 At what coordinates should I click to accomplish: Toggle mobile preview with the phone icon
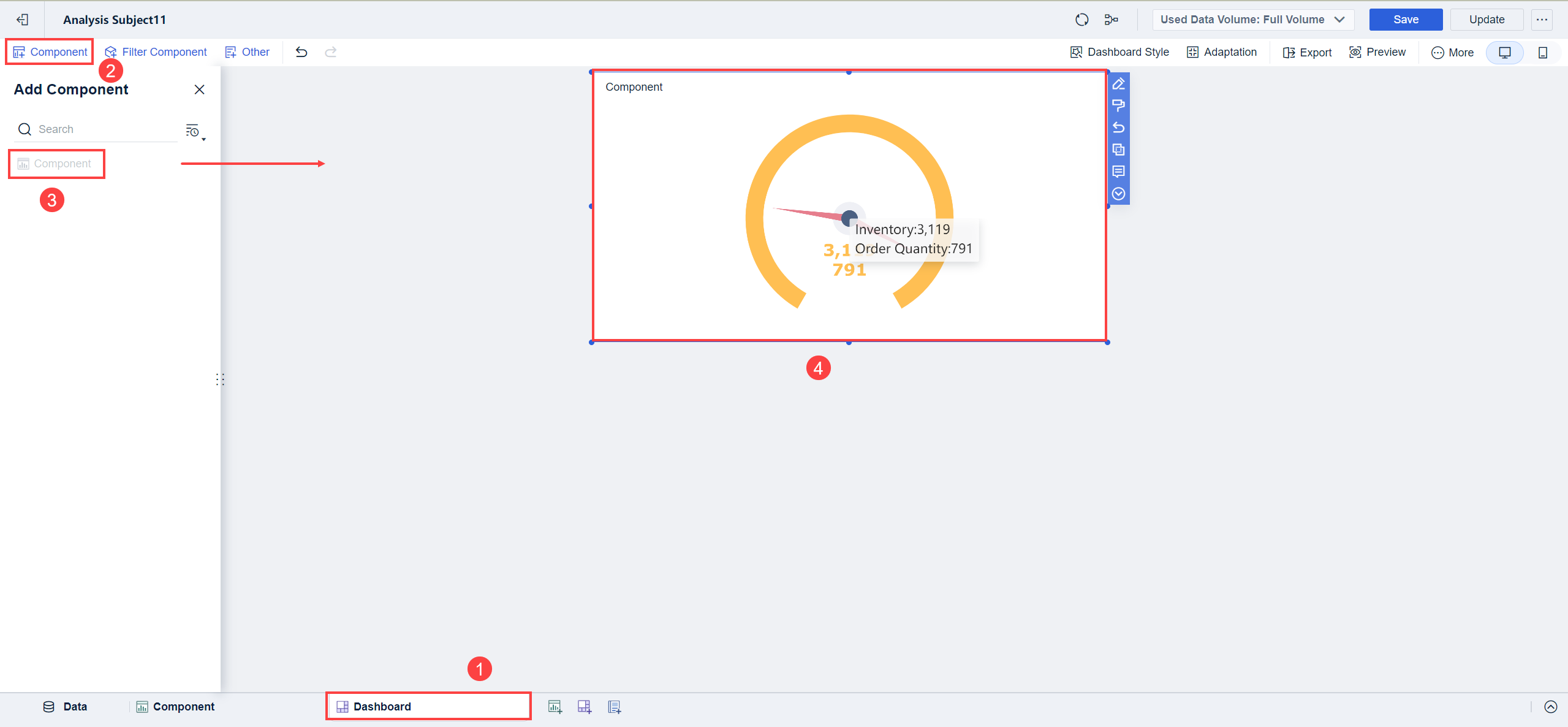coord(1543,53)
